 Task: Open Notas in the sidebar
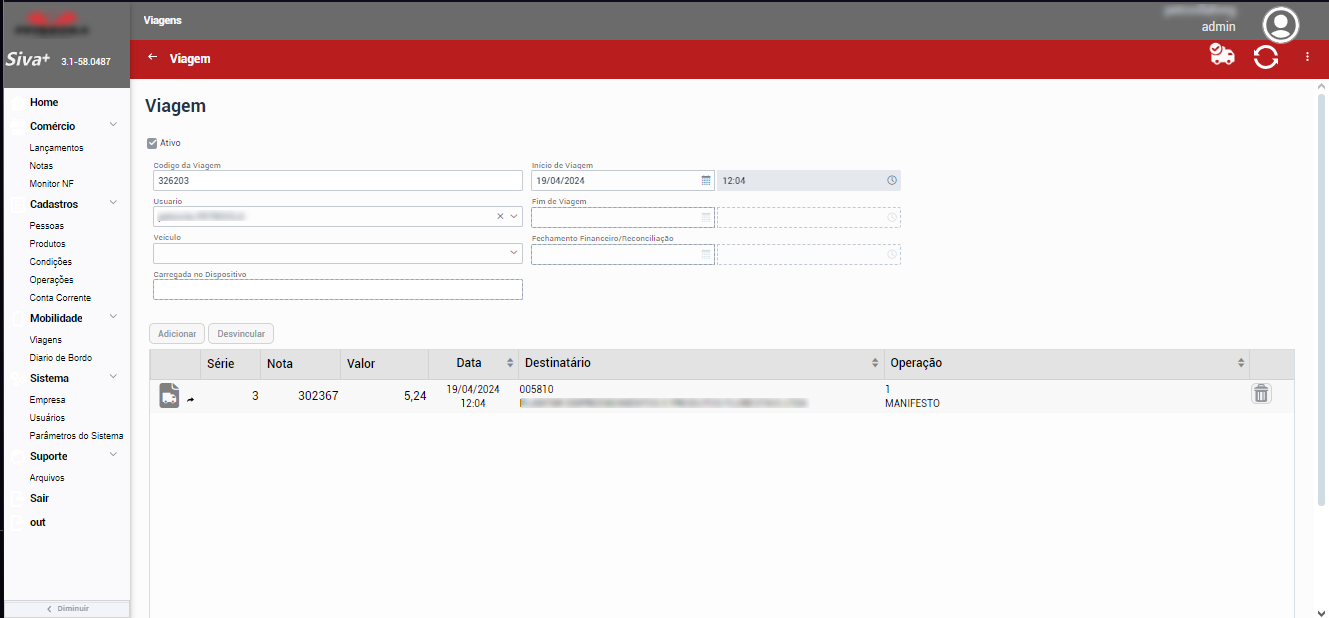pyautogui.click(x=41, y=166)
